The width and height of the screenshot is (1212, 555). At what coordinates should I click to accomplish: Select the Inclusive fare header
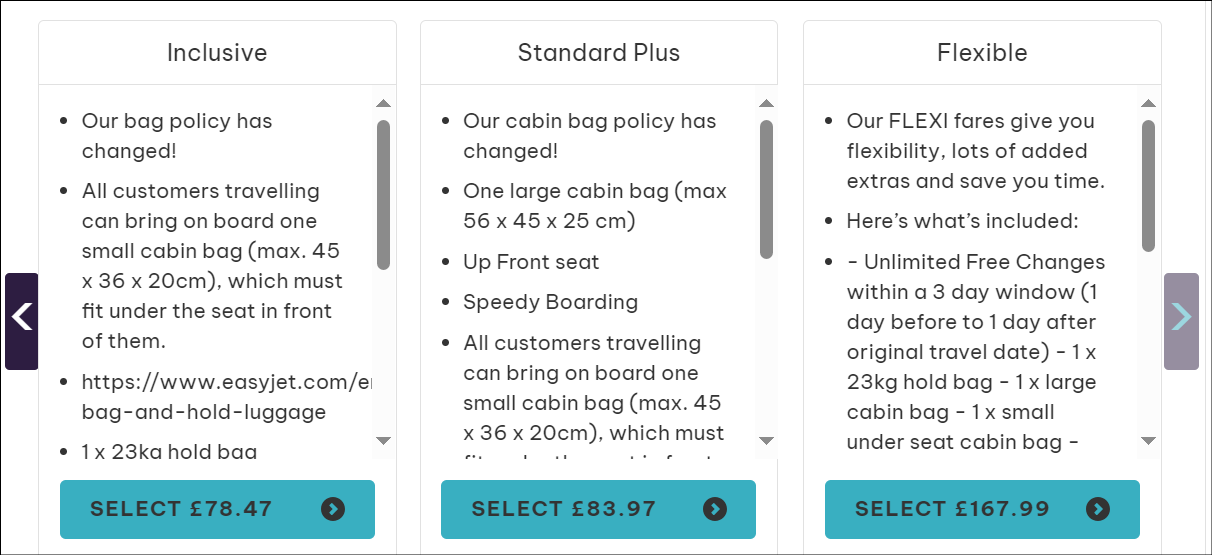pyautogui.click(x=217, y=53)
